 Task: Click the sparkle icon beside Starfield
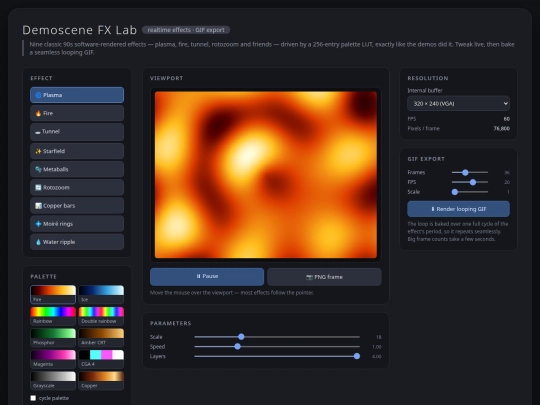pos(38,151)
